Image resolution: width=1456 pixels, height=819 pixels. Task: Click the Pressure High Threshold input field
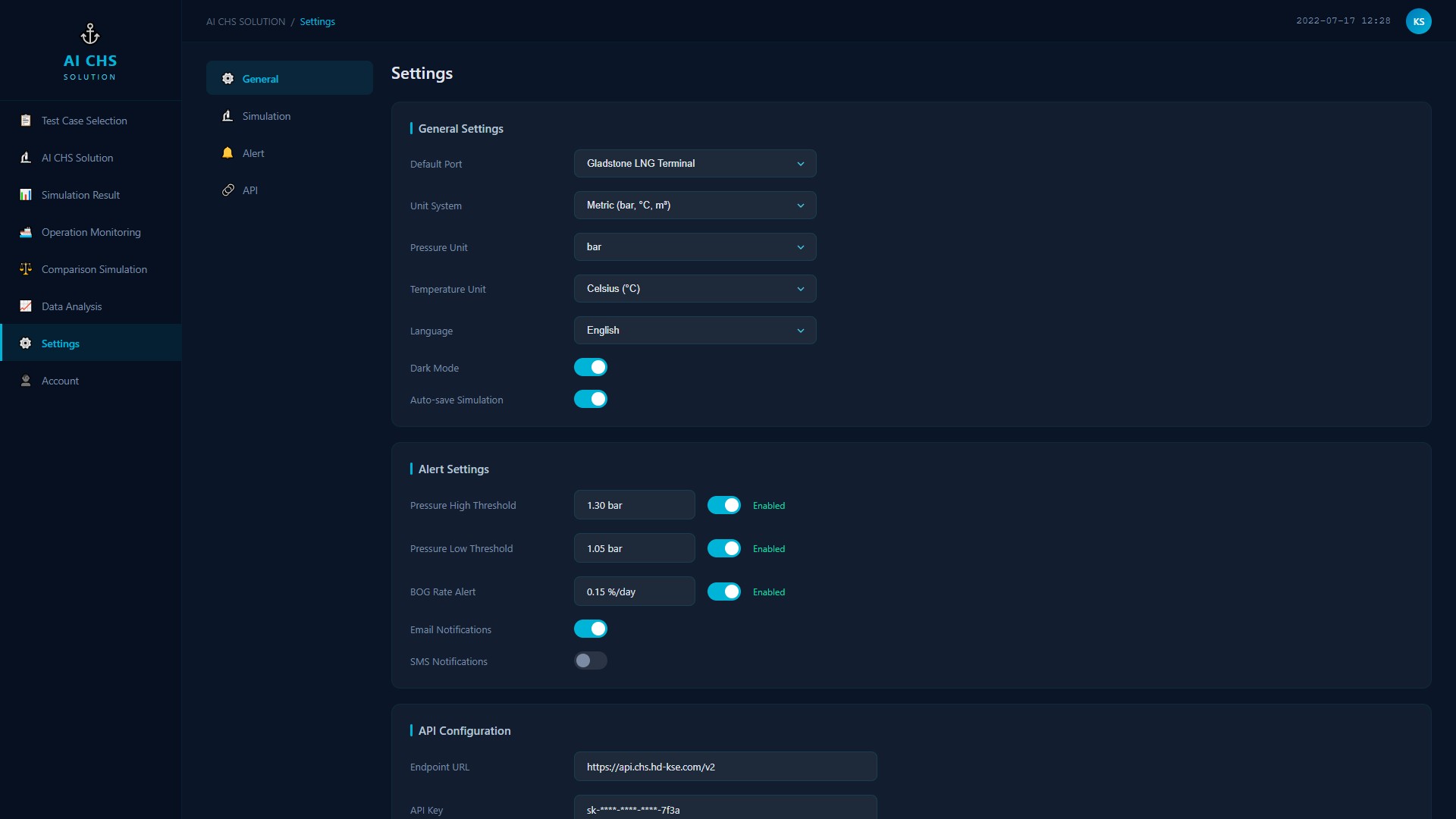[x=634, y=505]
